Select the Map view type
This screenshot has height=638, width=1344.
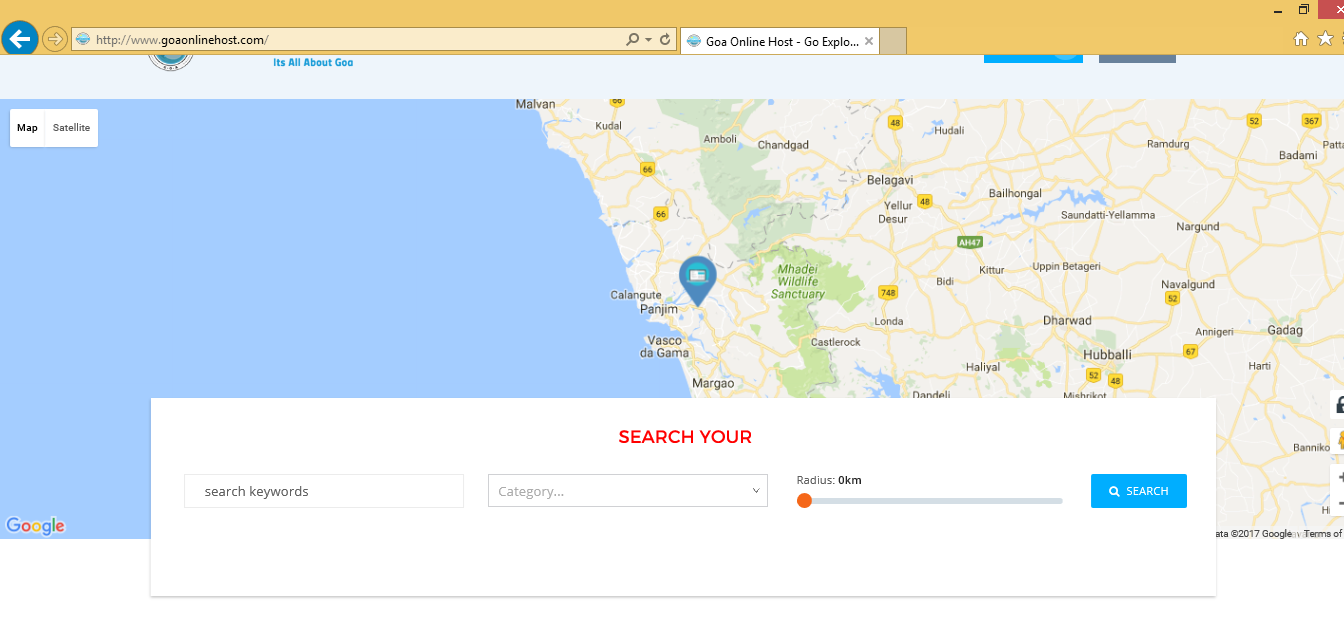pyautogui.click(x=27, y=128)
